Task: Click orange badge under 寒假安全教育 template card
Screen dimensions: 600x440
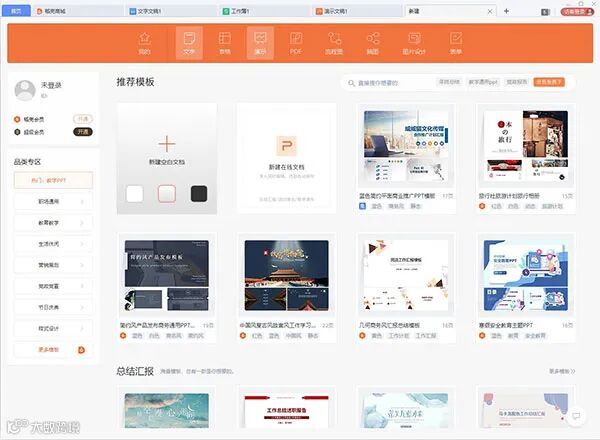Action: click(x=482, y=336)
